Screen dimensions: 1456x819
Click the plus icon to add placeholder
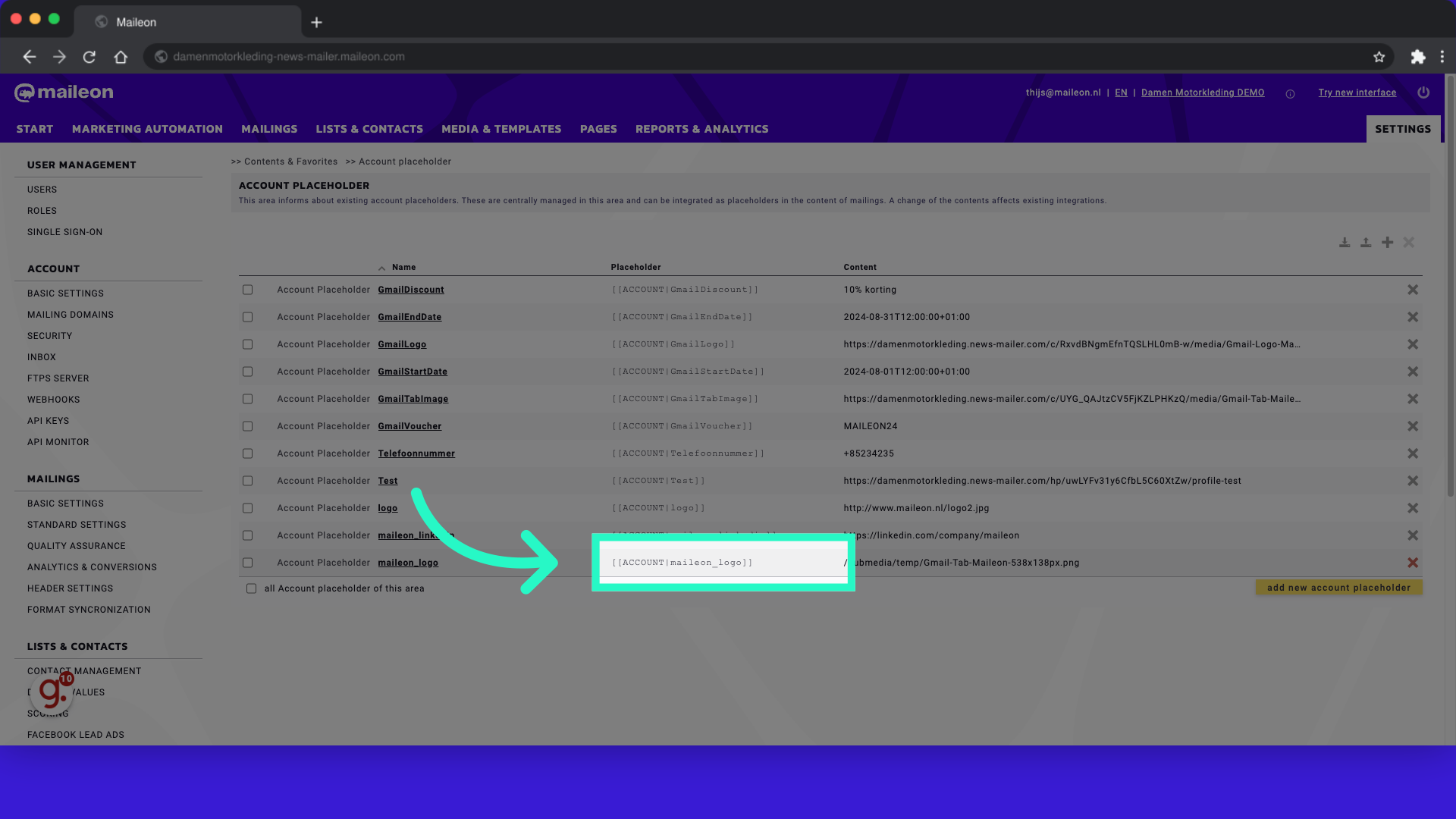point(1387,243)
